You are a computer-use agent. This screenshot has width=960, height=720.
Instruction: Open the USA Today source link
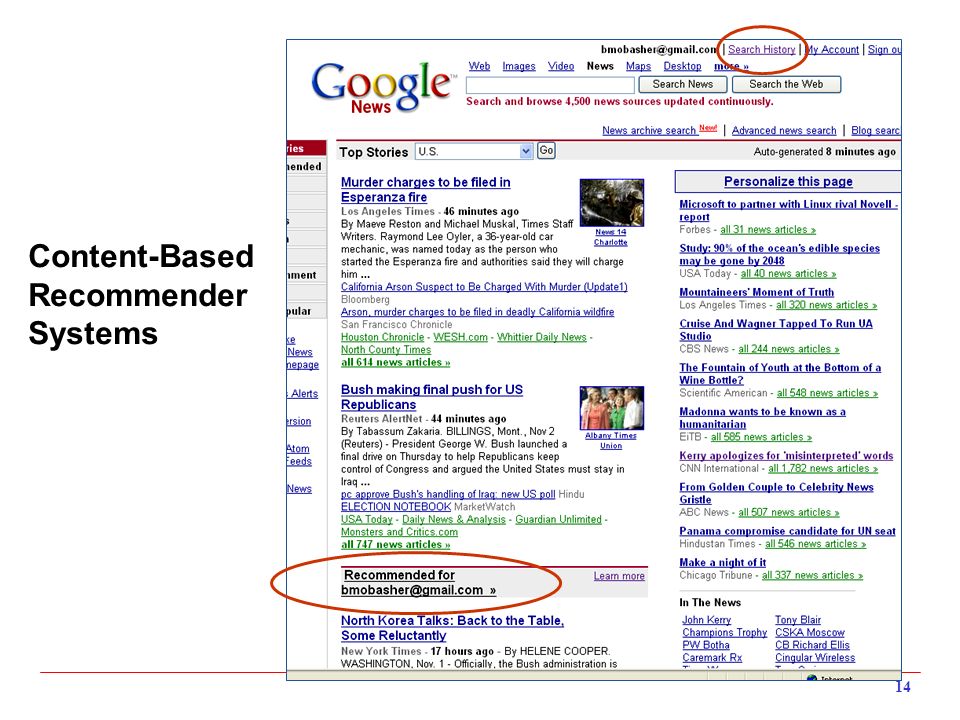(x=367, y=519)
